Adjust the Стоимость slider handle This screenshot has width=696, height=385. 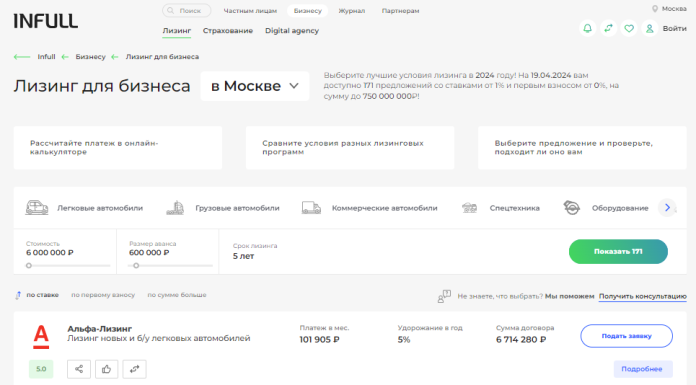coord(29,266)
